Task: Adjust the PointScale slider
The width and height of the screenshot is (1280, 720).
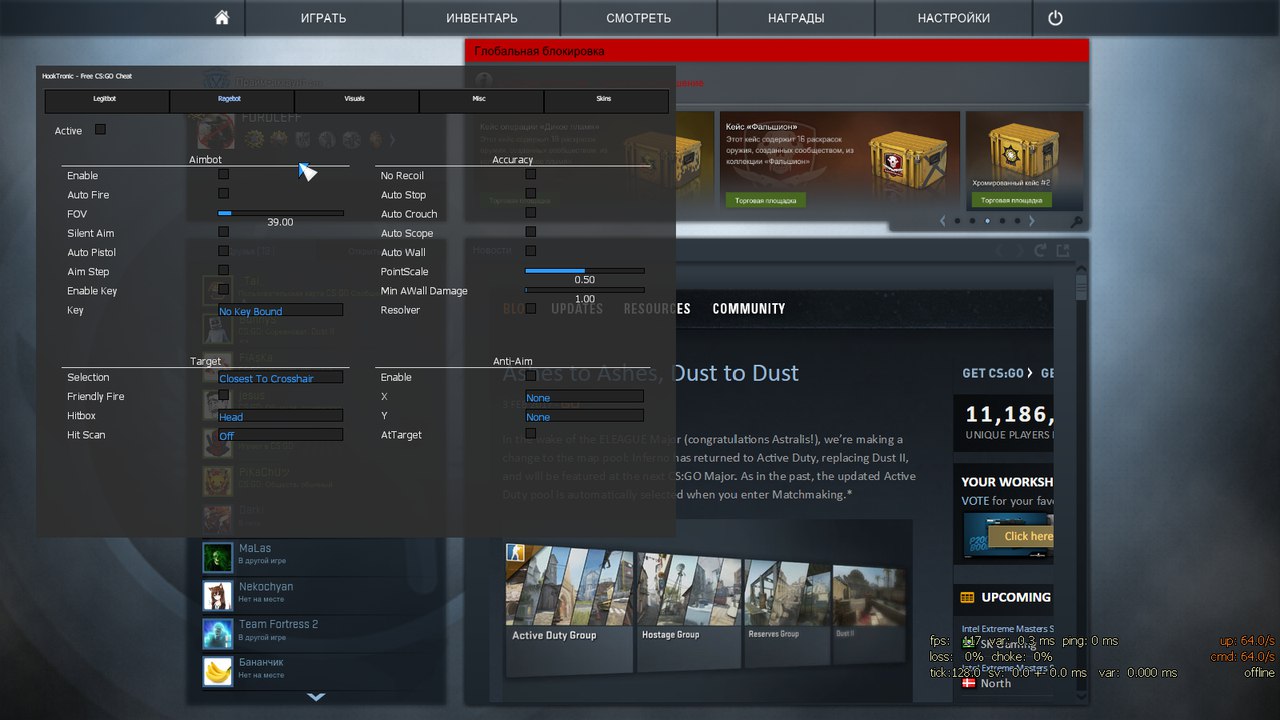Action: pos(584,271)
